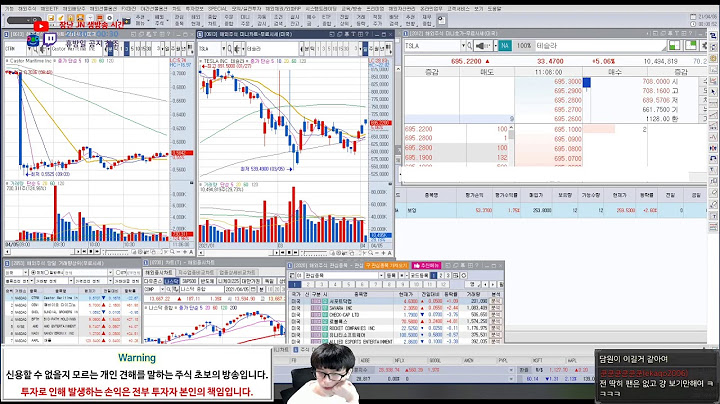720x404 pixels.
Task: Click round settings icon in watchlist toolbar
Action: (463, 275)
